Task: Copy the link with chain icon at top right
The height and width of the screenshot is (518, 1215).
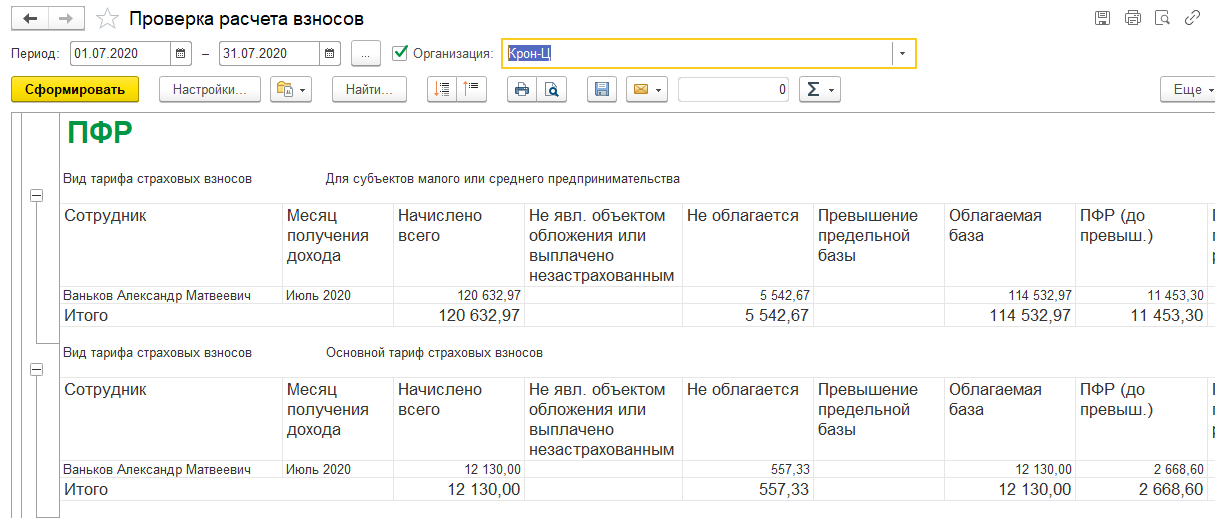Action: click(1191, 18)
